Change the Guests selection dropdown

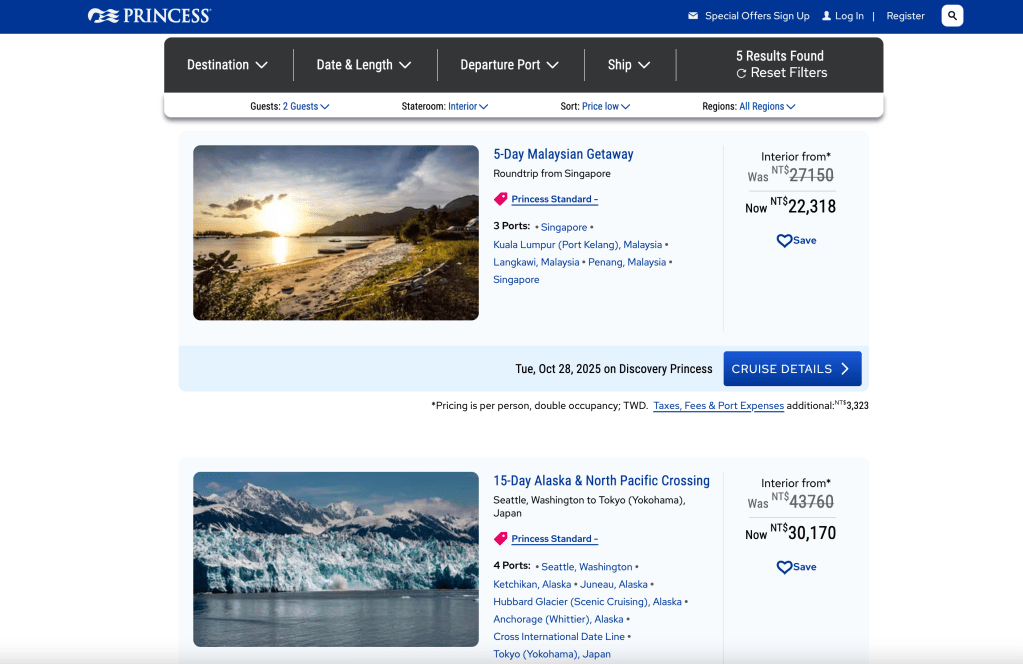305,107
